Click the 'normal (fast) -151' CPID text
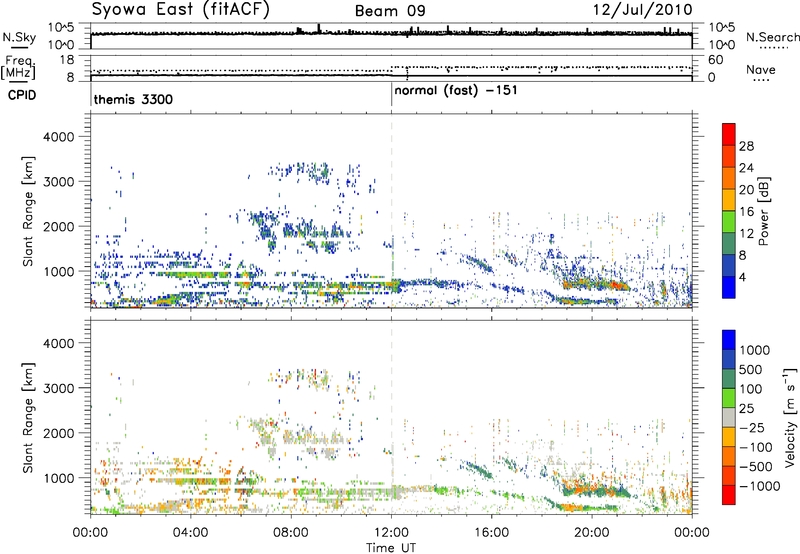The width and height of the screenshot is (800, 554). pyautogui.click(x=456, y=90)
